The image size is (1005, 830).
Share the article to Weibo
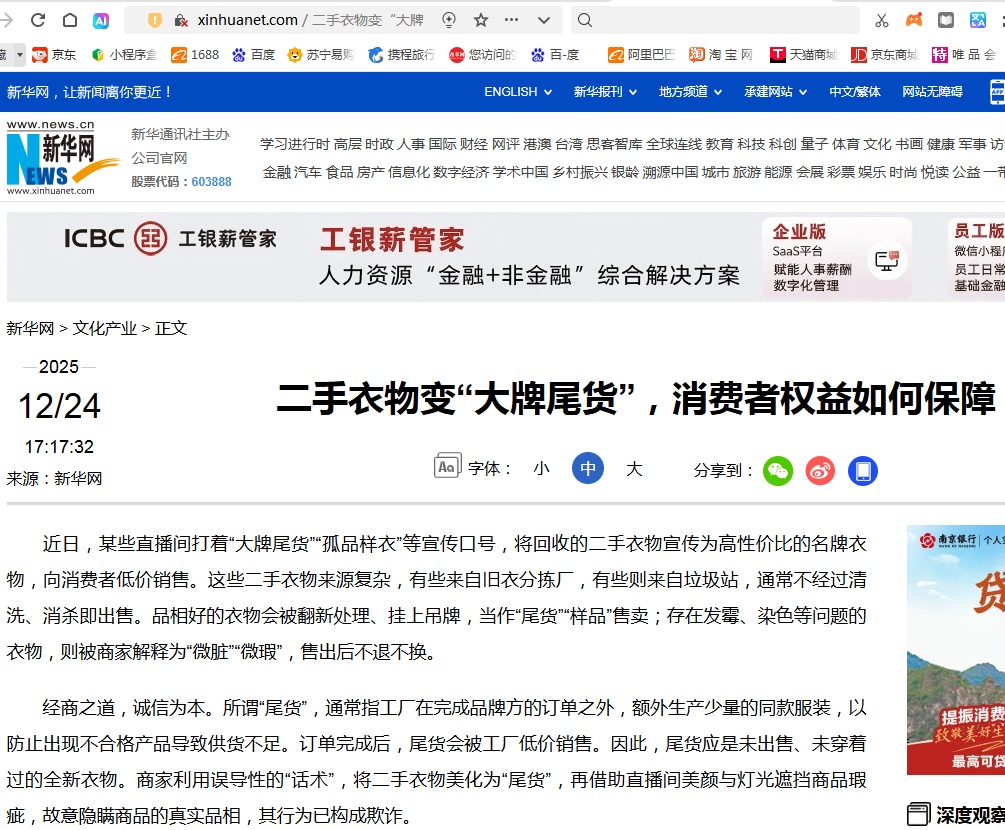[x=820, y=470]
